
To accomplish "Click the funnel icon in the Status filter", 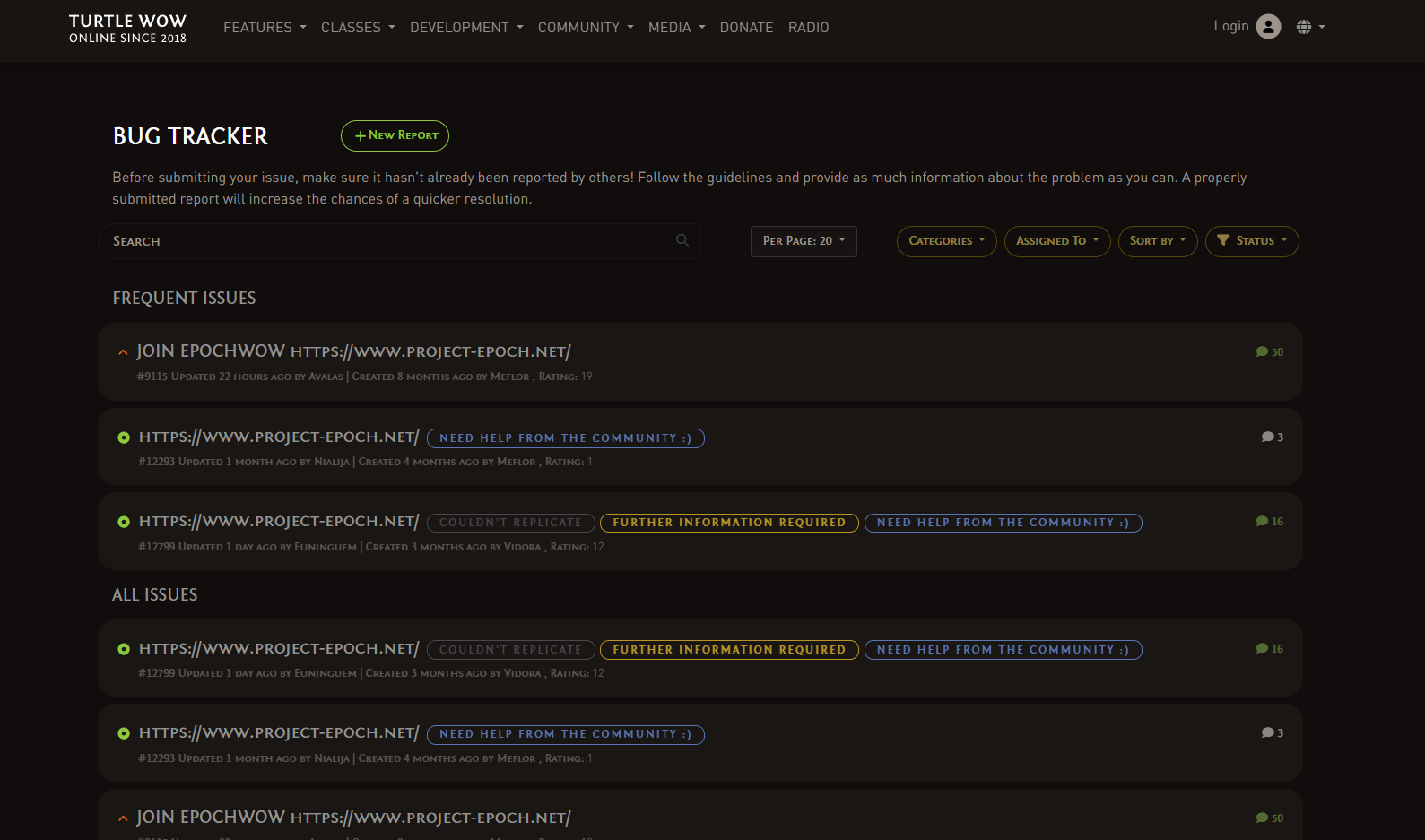I will (1223, 240).
